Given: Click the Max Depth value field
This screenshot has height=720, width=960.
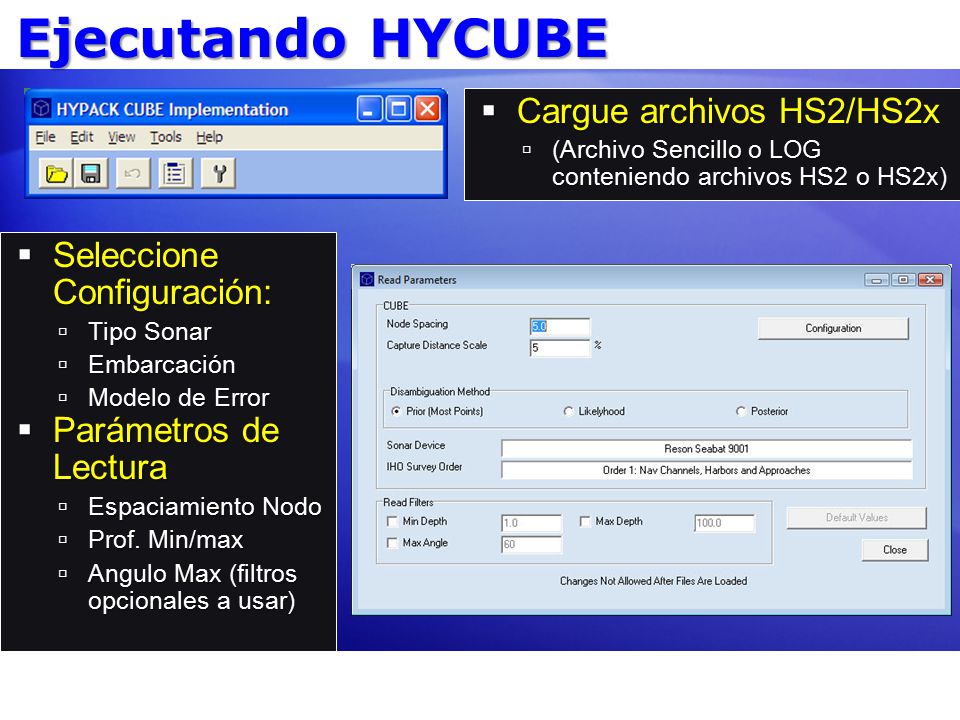Looking at the screenshot, I should (x=724, y=523).
